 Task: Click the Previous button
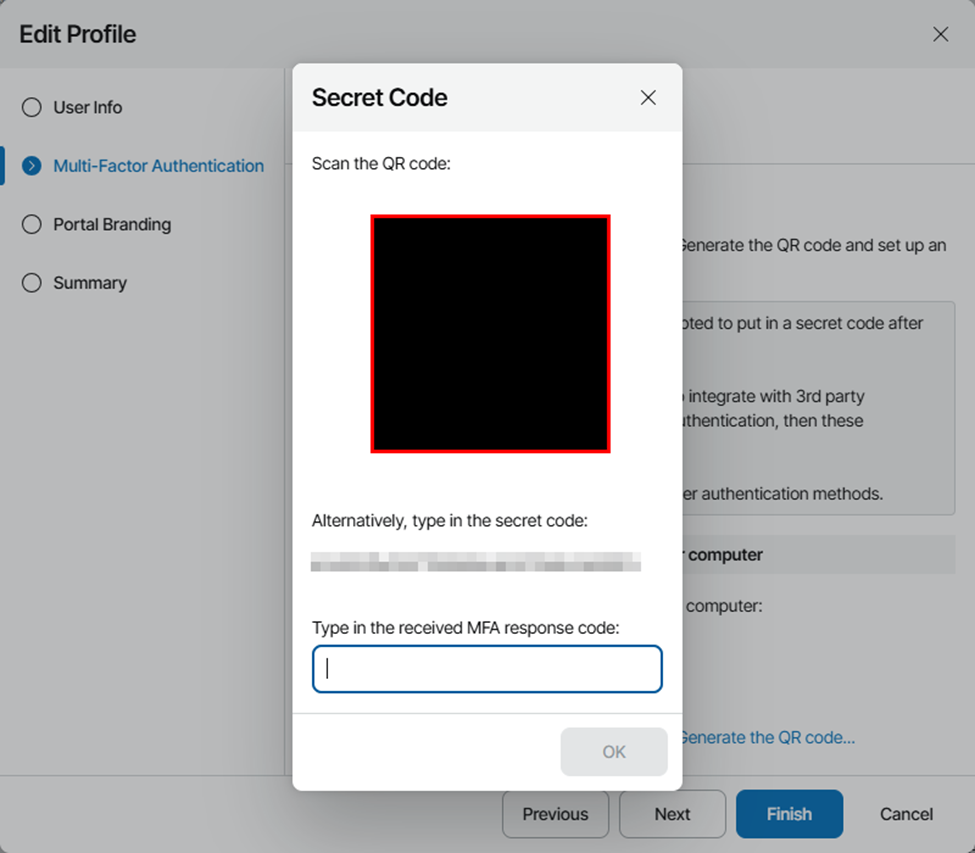click(555, 814)
